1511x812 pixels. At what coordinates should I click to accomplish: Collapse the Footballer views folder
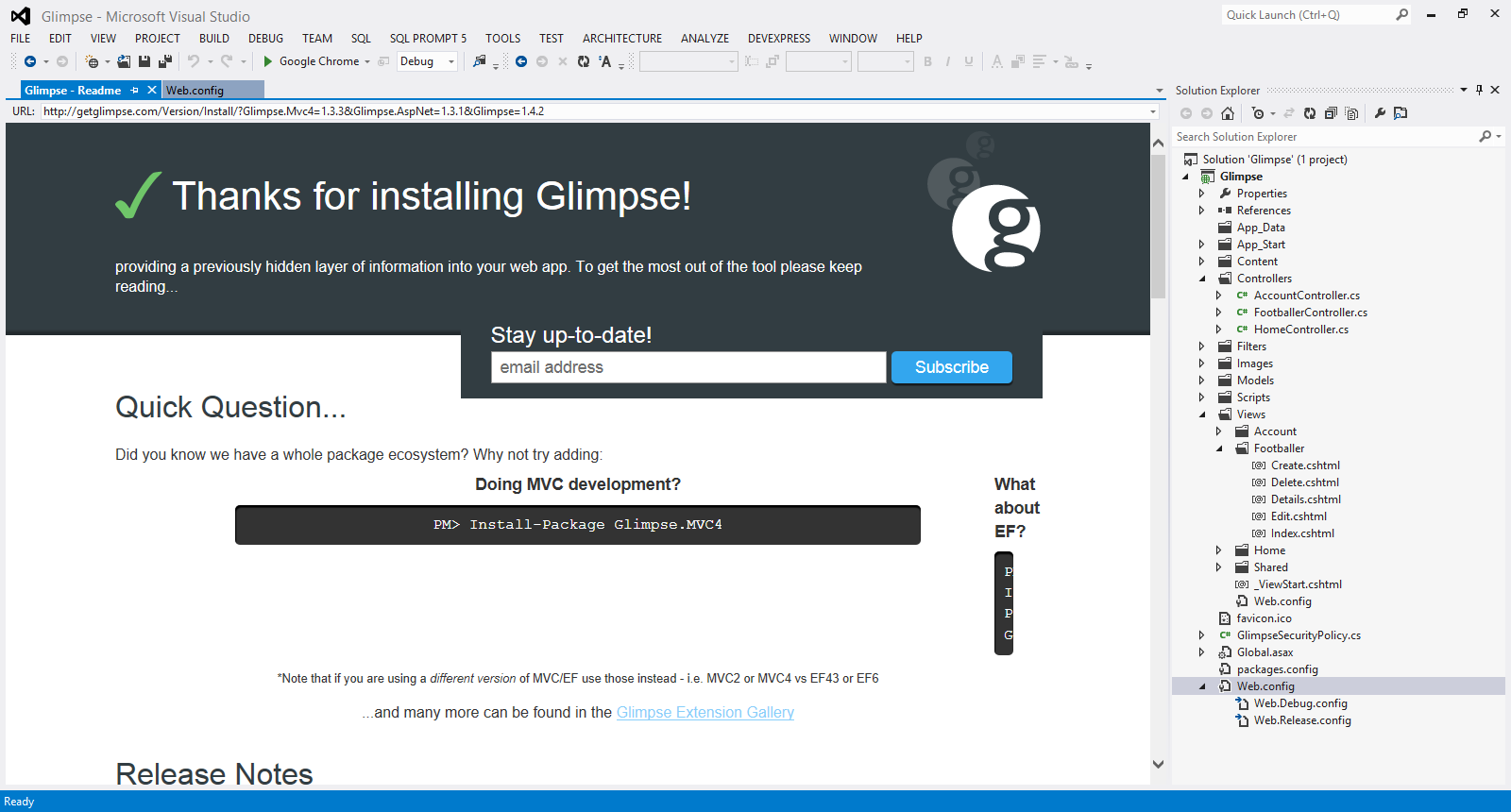1219,448
